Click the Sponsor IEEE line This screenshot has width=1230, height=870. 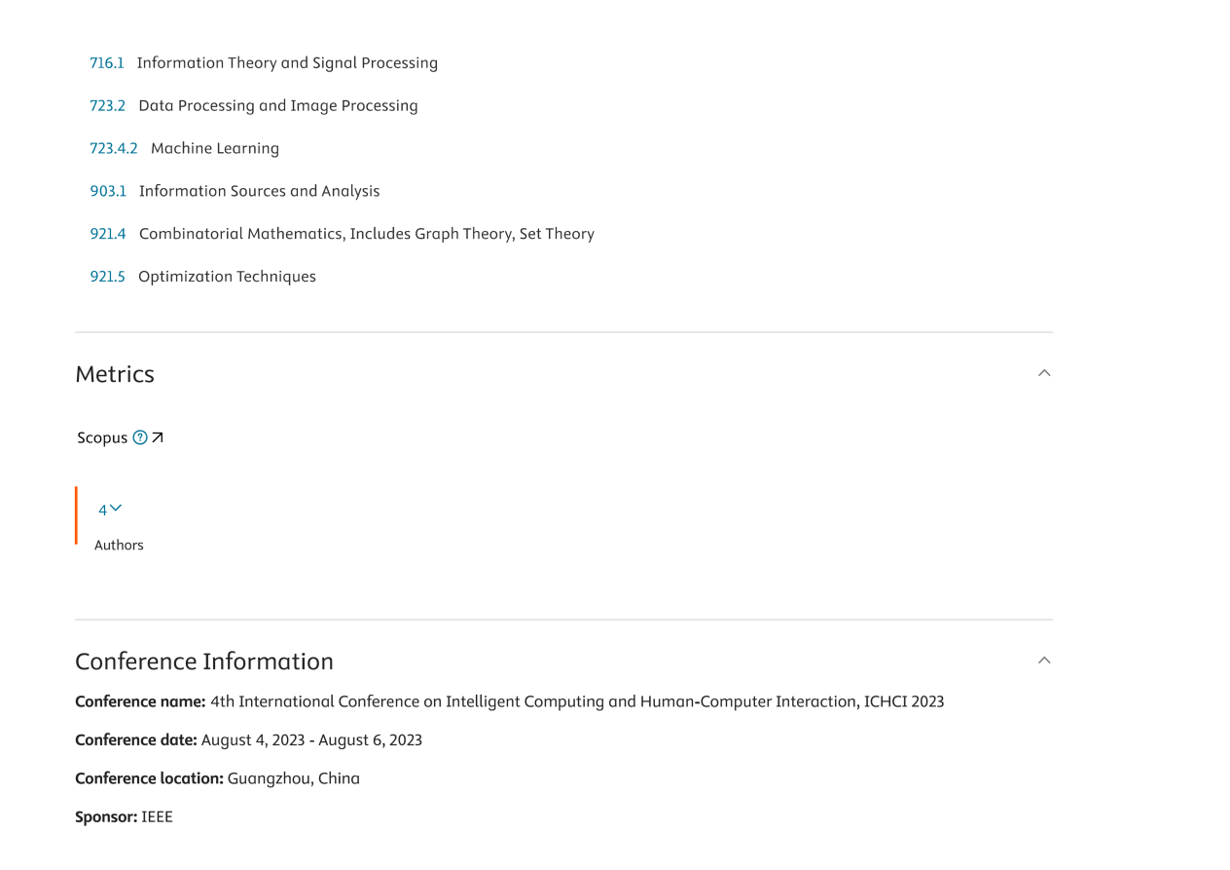click(x=124, y=817)
